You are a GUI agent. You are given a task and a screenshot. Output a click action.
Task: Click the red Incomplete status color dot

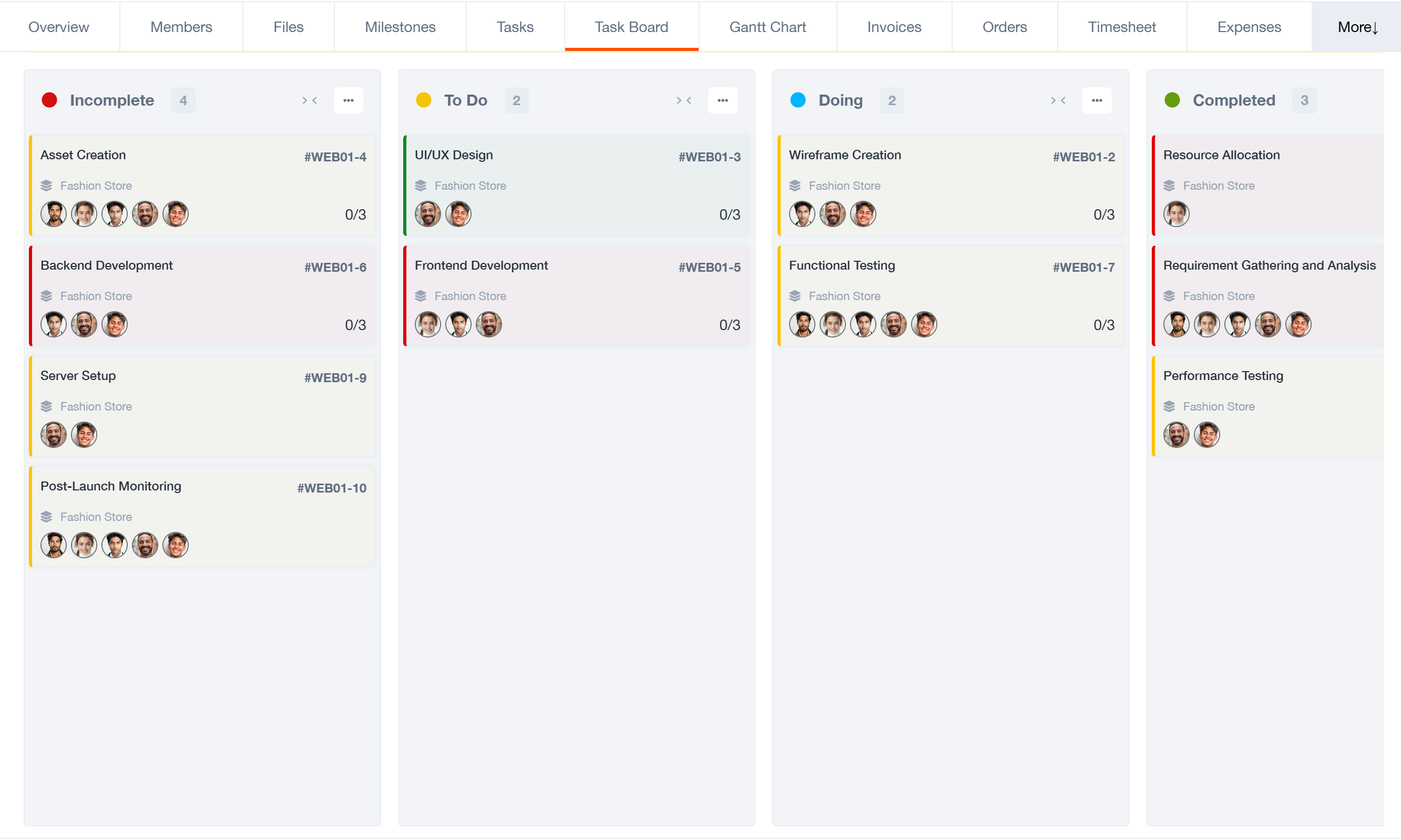tap(49, 100)
